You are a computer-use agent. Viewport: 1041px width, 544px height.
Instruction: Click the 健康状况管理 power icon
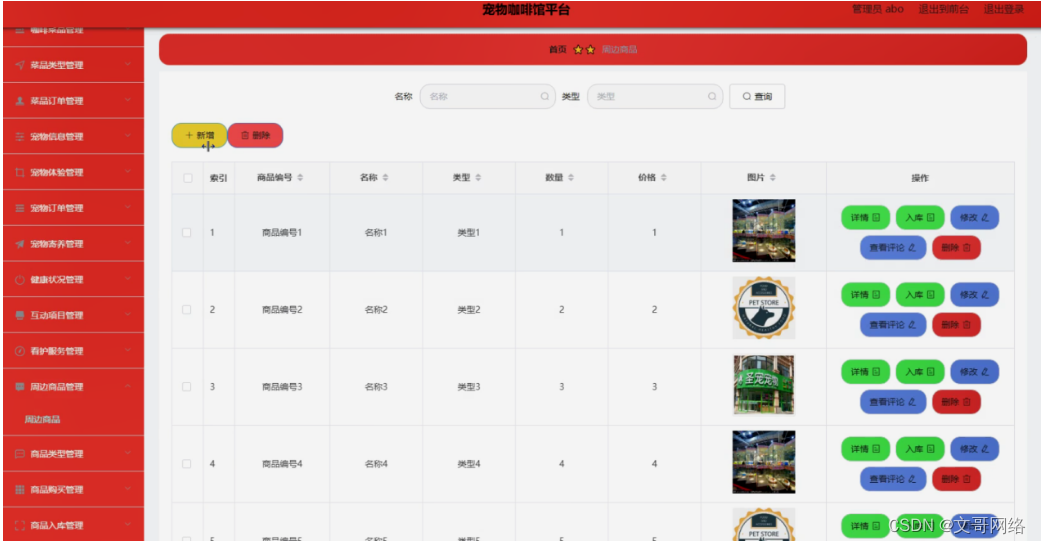tap(20, 280)
